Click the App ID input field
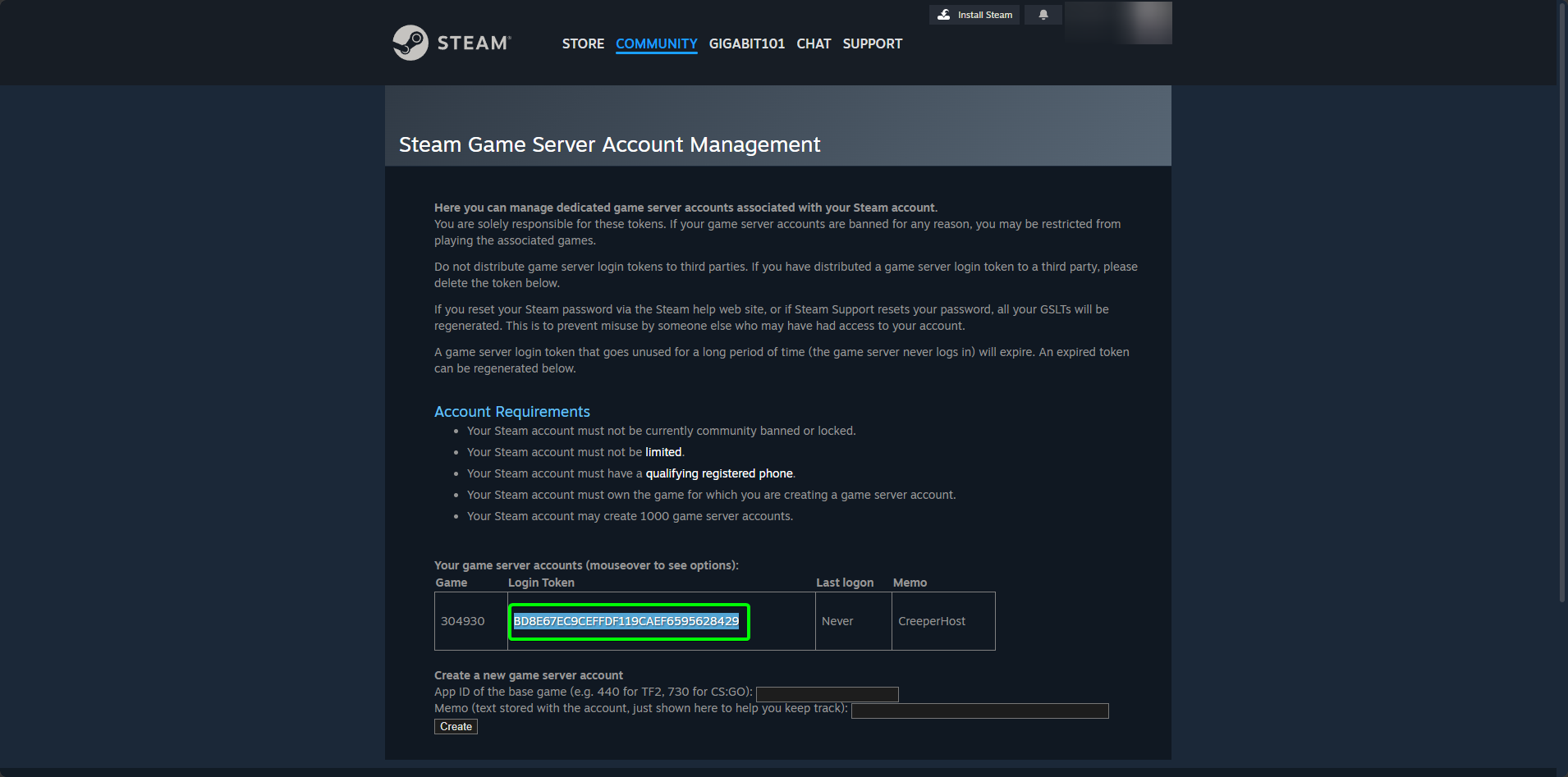Screen dimensions: 1568x777 827,693
